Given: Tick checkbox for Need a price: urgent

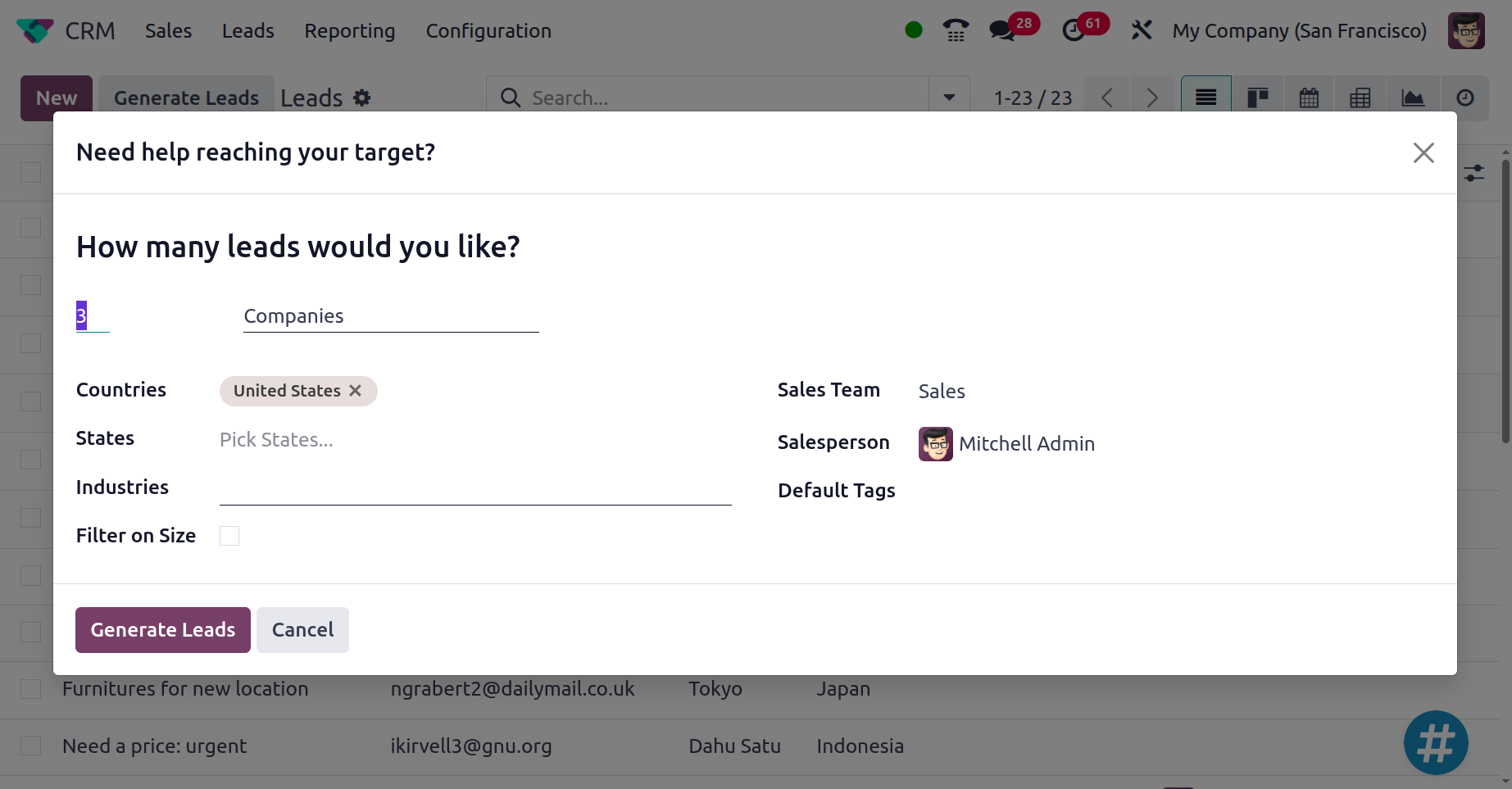Looking at the screenshot, I should point(31,746).
